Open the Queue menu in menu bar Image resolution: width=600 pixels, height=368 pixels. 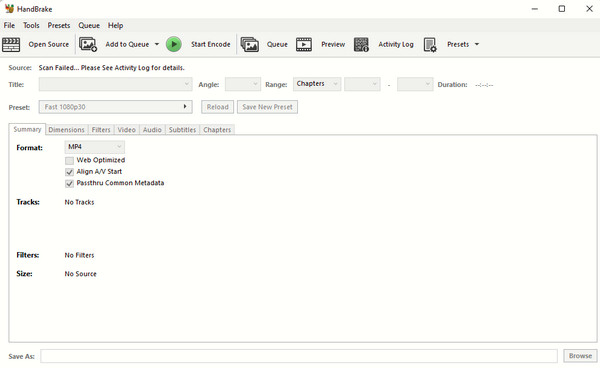pyautogui.click(x=89, y=25)
